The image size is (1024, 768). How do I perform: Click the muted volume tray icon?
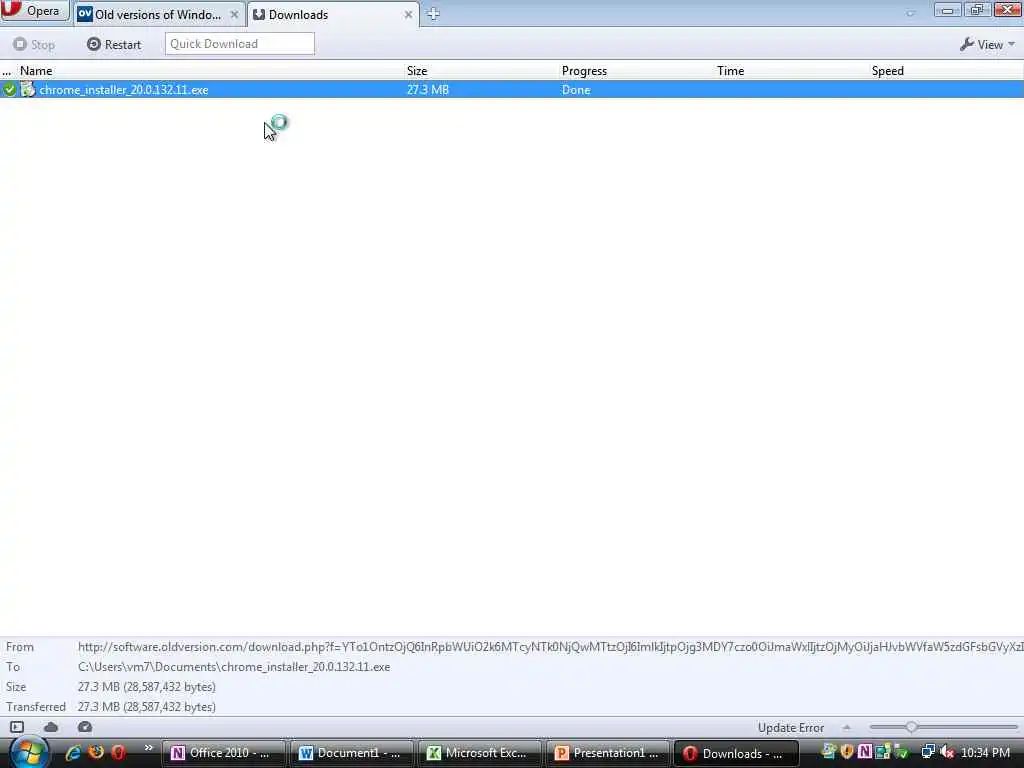click(946, 752)
